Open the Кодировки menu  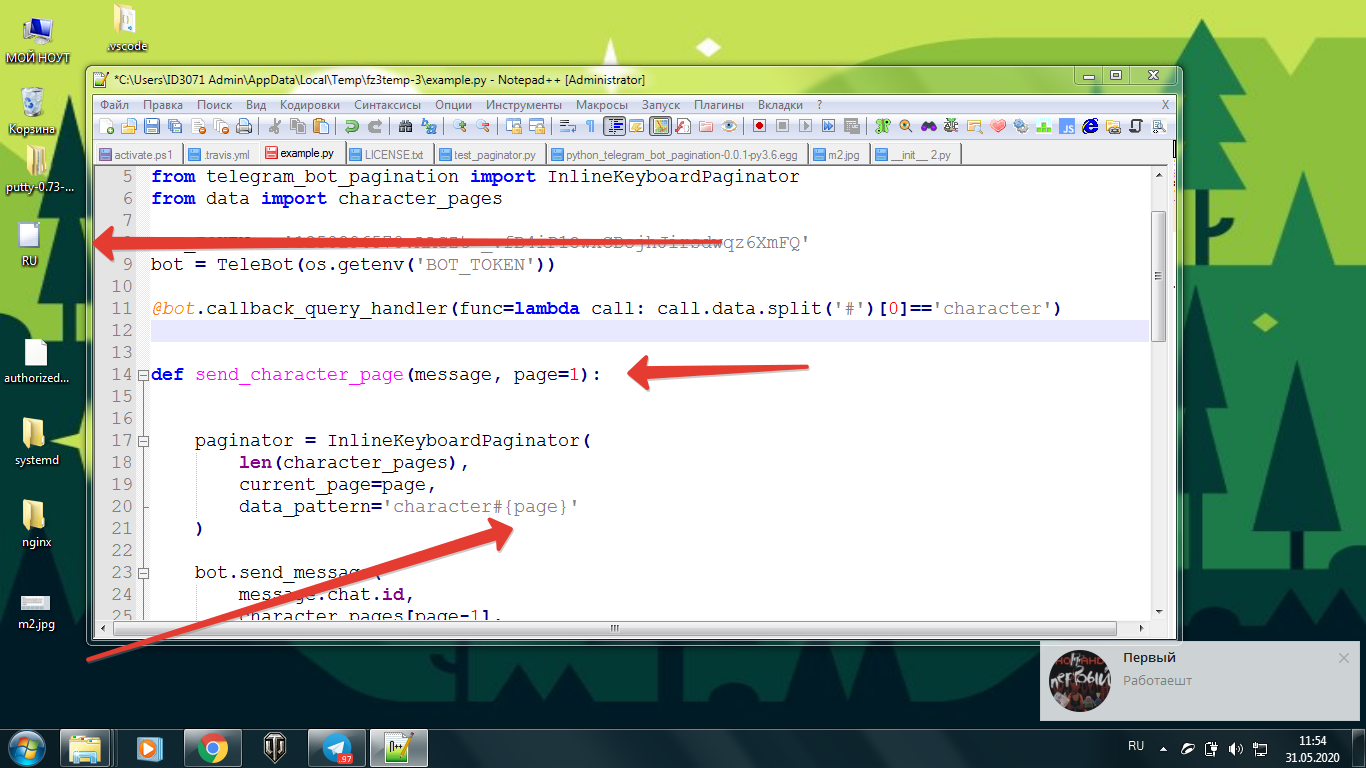click(310, 105)
